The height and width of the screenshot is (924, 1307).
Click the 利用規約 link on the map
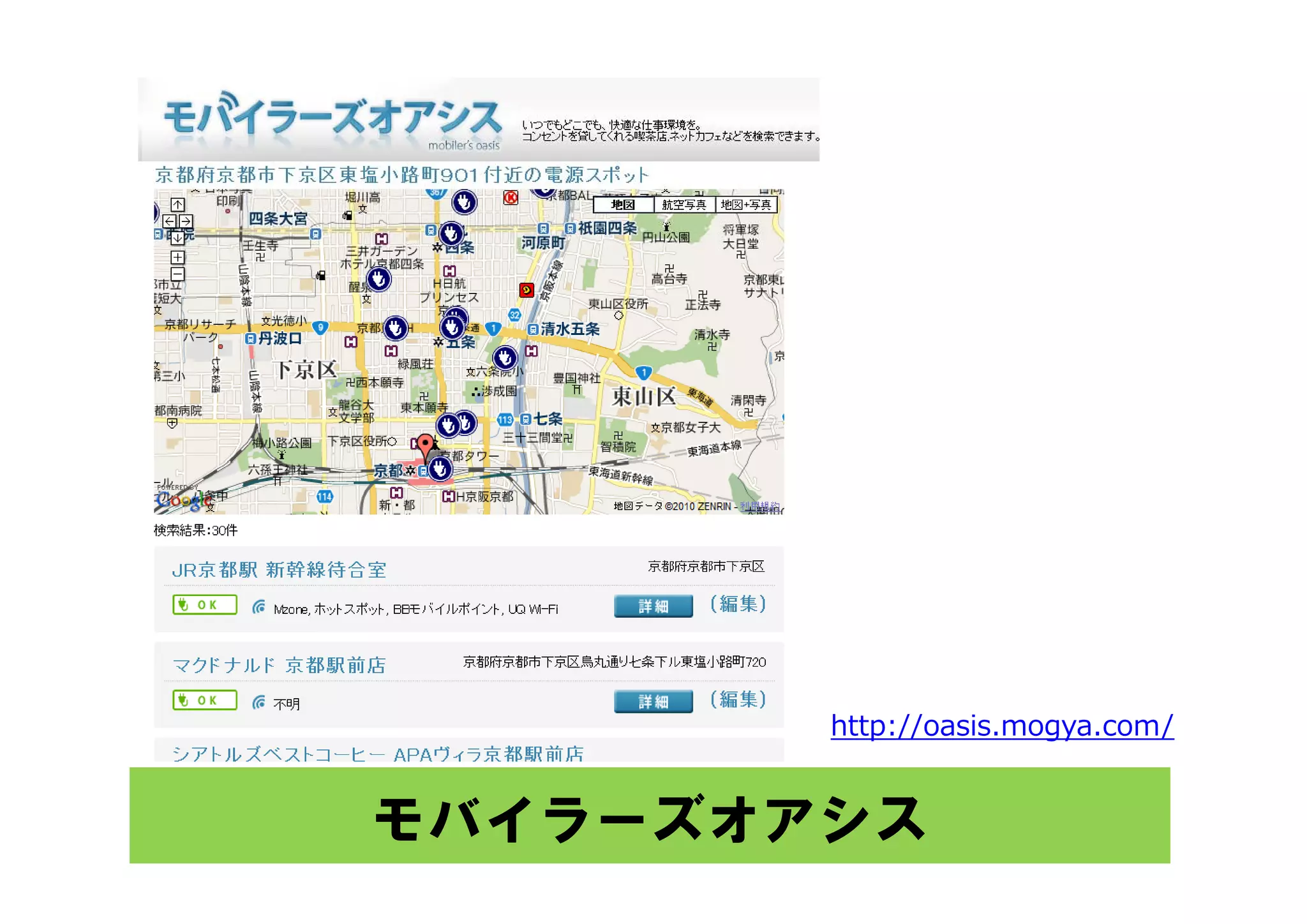[x=759, y=506]
